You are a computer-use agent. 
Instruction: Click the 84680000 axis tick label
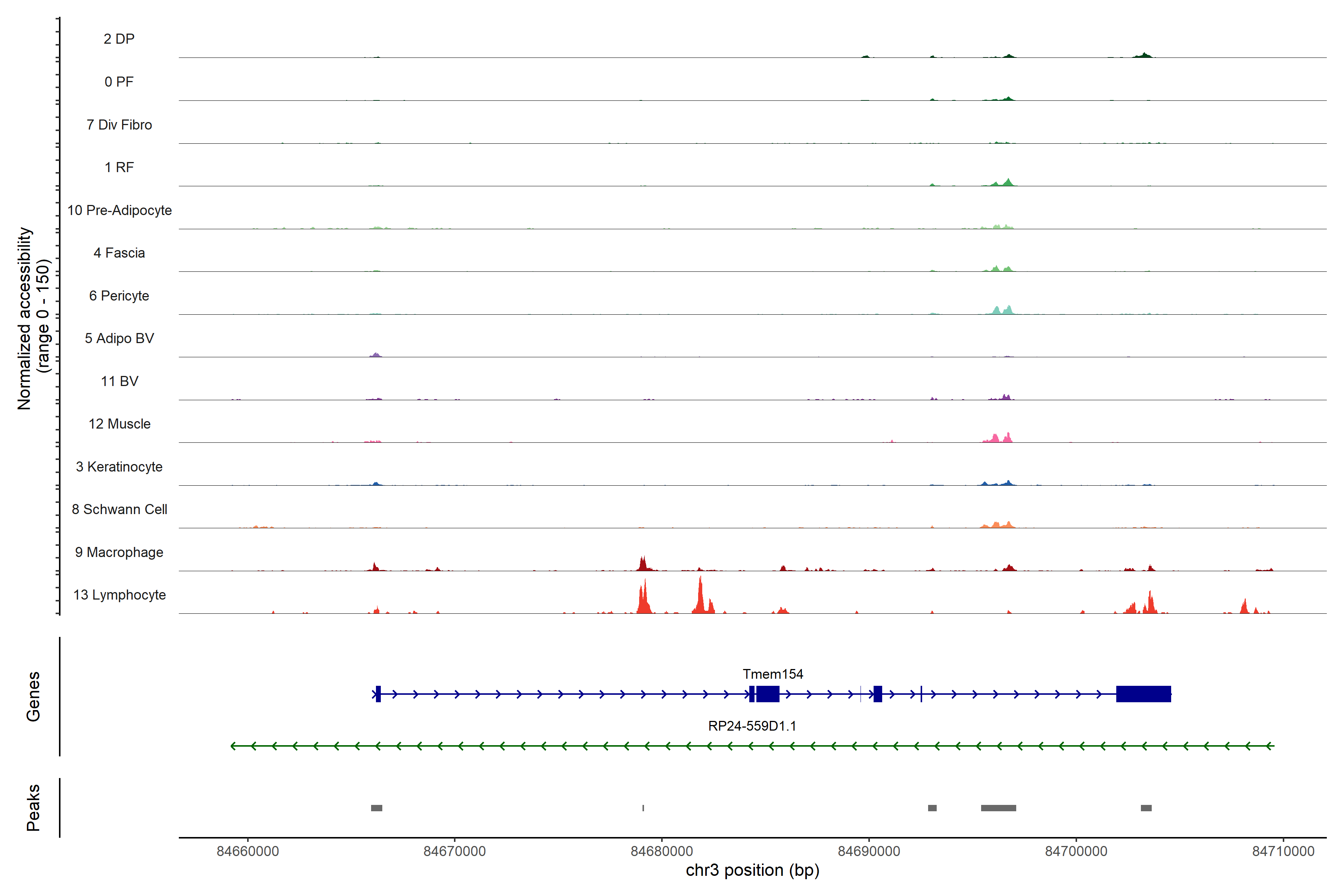click(662, 852)
